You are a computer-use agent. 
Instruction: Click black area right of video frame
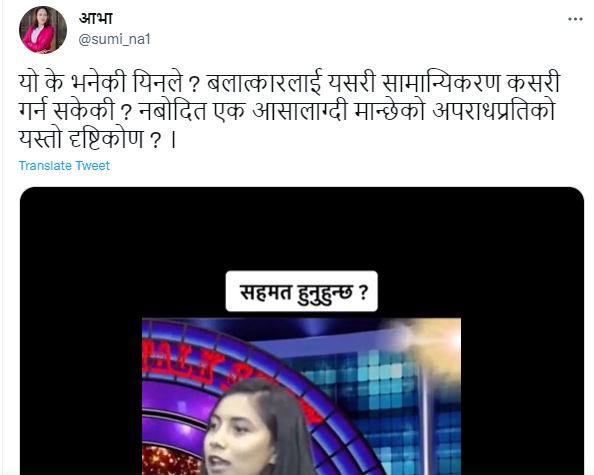pyautogui.click(x=522, y=379)
